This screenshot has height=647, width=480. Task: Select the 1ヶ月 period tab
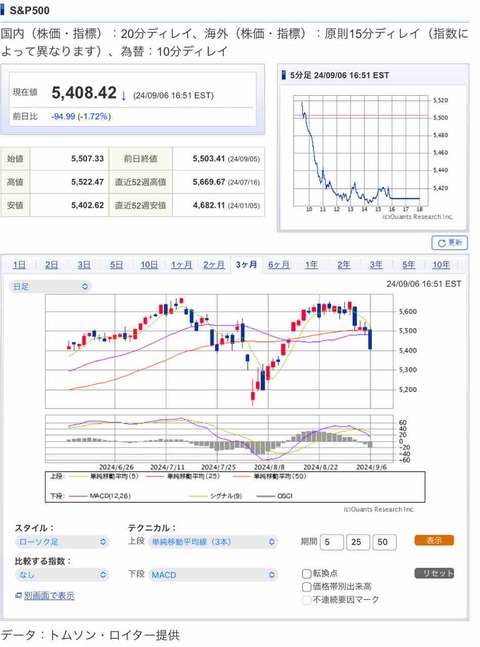182,264
